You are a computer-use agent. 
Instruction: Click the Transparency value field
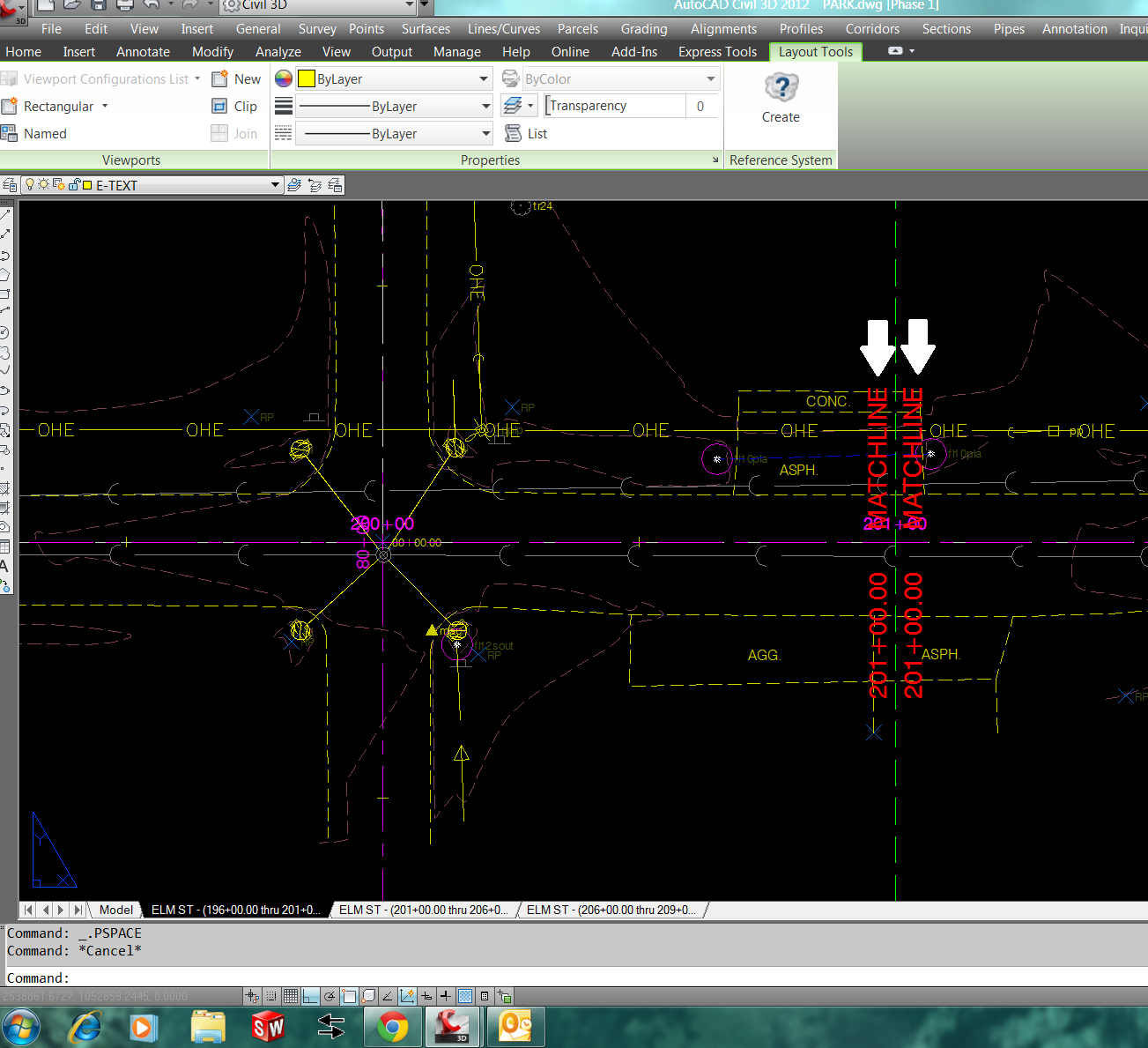(700, 107)
